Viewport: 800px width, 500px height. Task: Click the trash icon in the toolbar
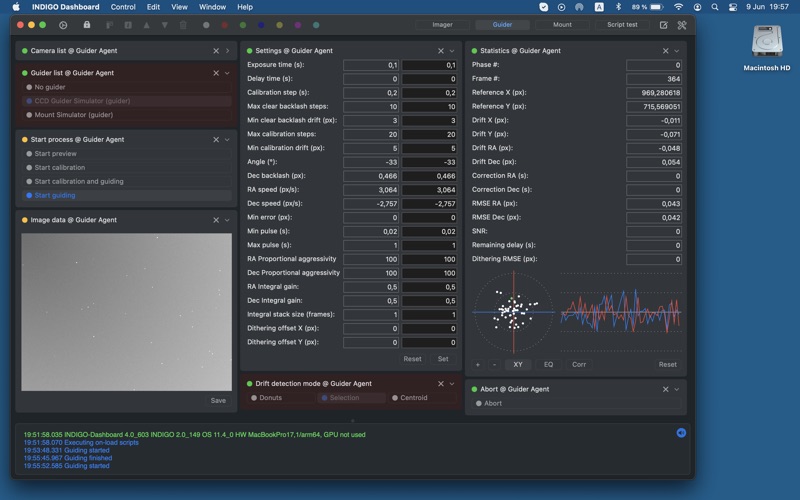pyautogui.click(x=183, y=25)
